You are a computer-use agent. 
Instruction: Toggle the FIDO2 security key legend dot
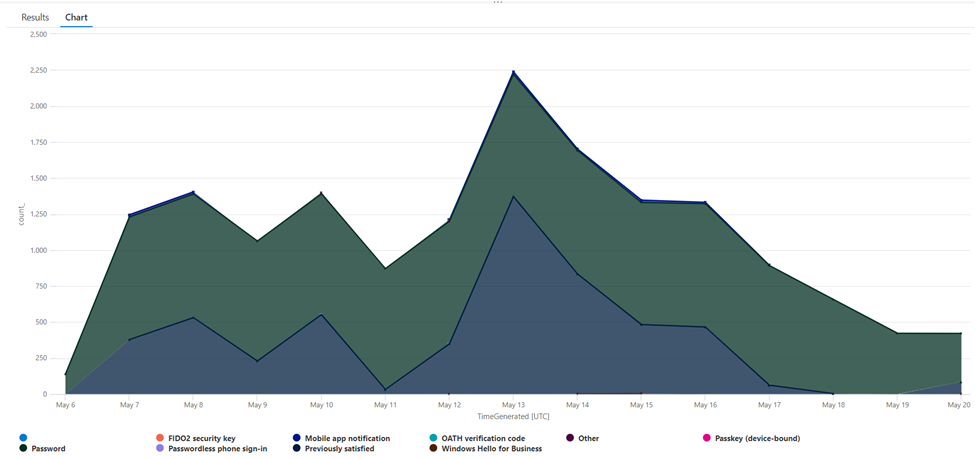click(x=160, y=438)
